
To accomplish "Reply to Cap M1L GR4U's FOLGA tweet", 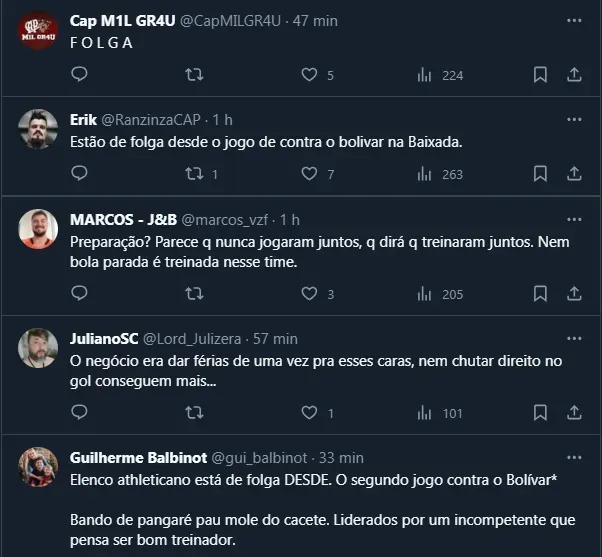I will (80, 74).
